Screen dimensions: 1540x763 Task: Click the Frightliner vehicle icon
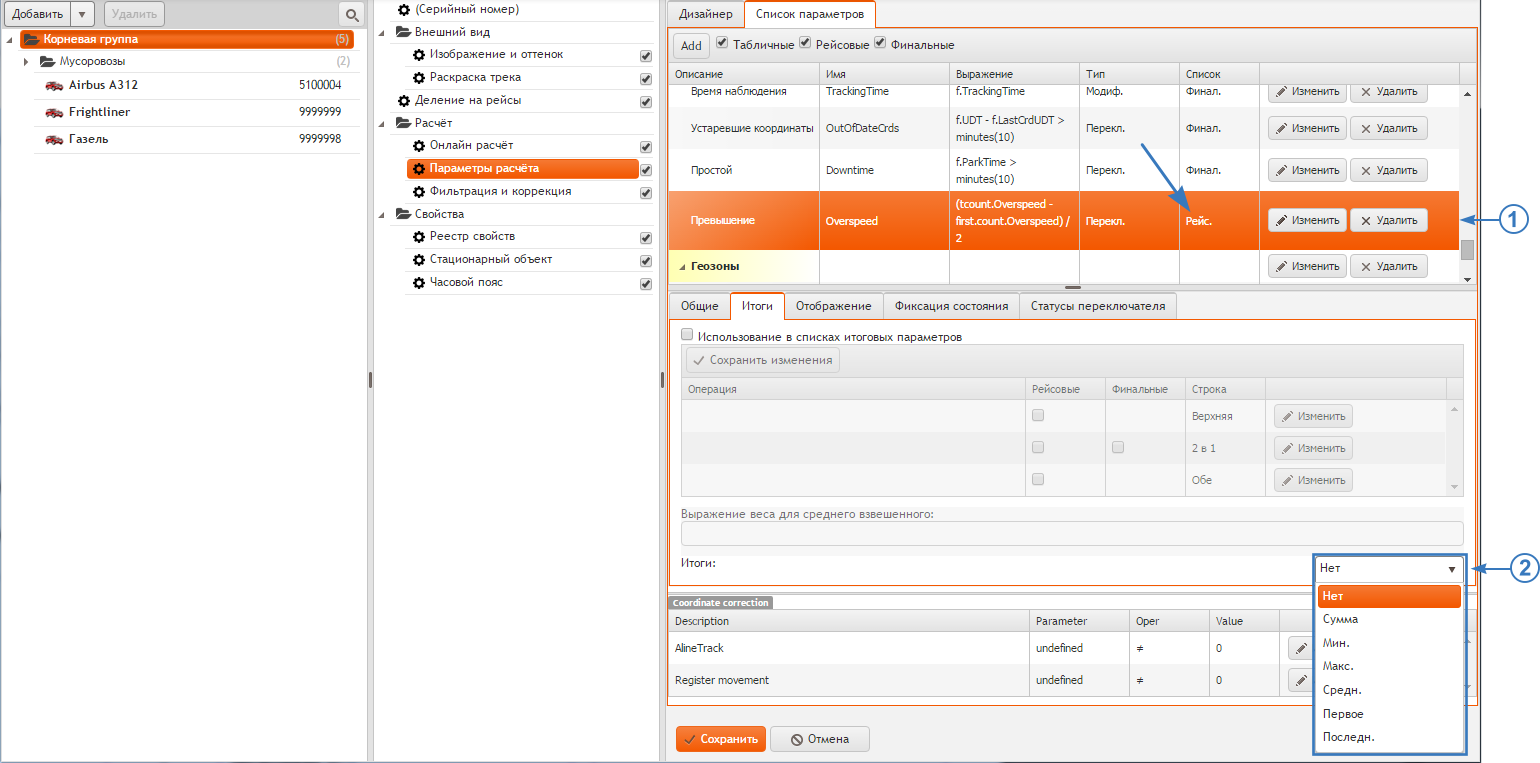pos(54,113)
